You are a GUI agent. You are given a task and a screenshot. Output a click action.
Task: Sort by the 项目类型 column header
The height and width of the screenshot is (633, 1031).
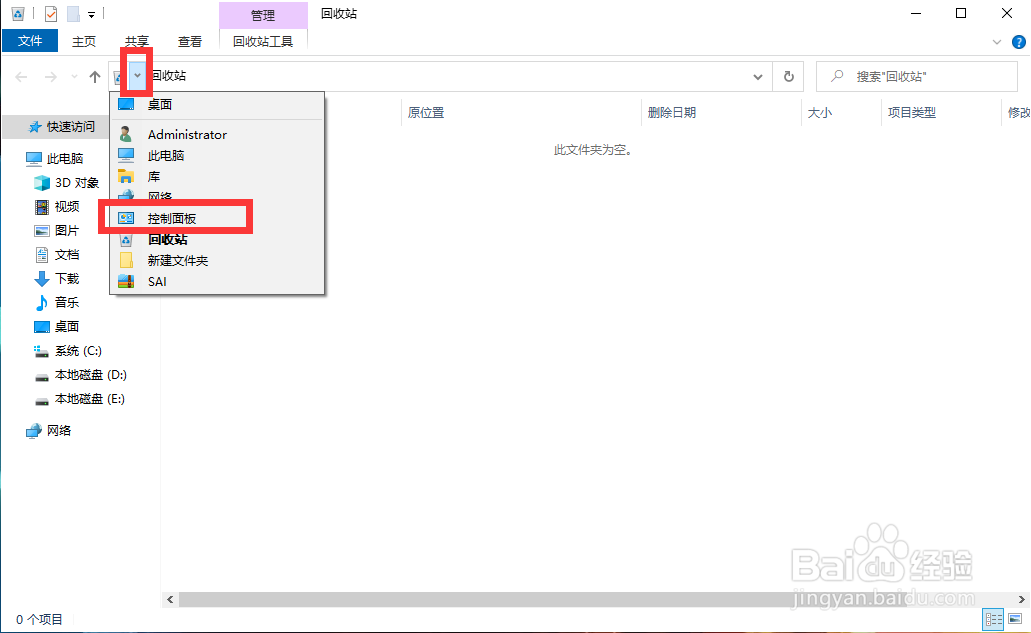click(911, 112)
